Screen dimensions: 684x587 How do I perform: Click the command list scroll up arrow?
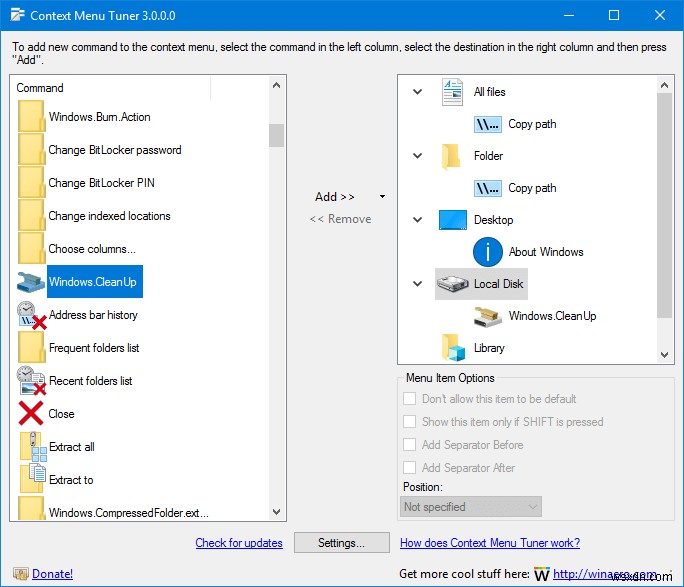[277, 85]
